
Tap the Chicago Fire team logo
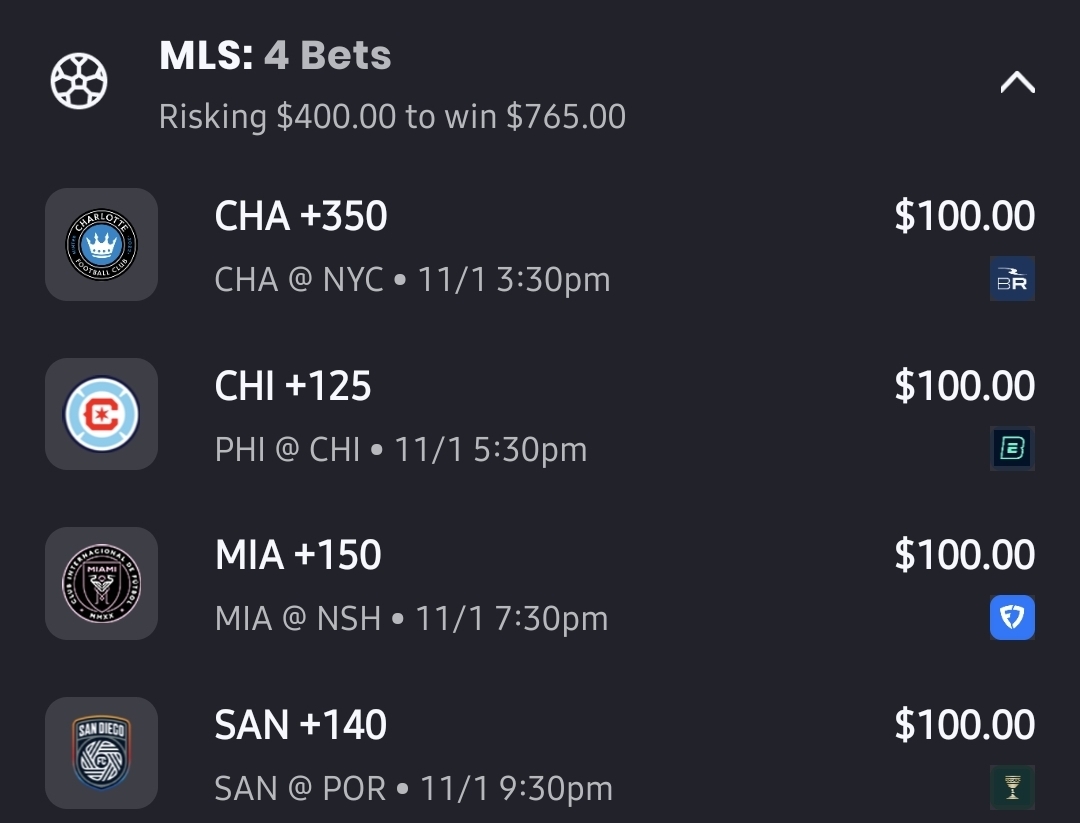[x=101, y=414]
